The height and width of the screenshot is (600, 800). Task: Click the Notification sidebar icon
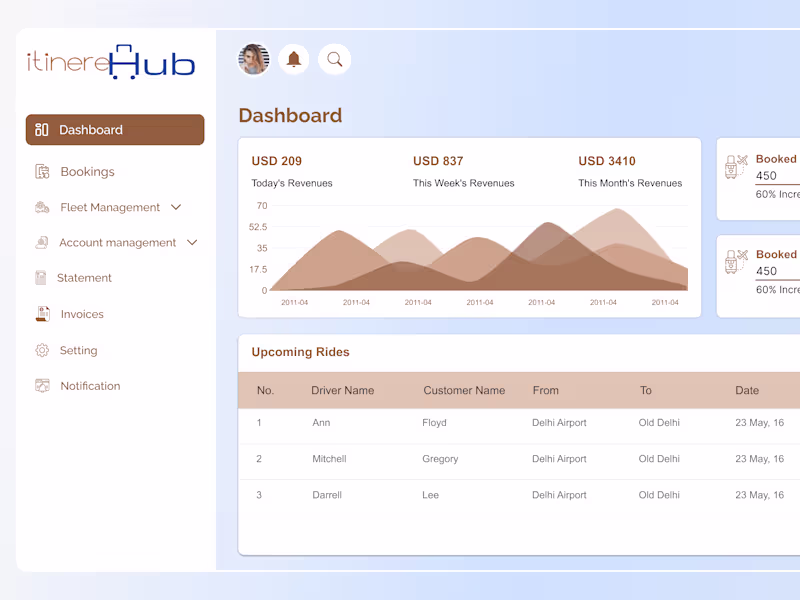pos(41,386)
